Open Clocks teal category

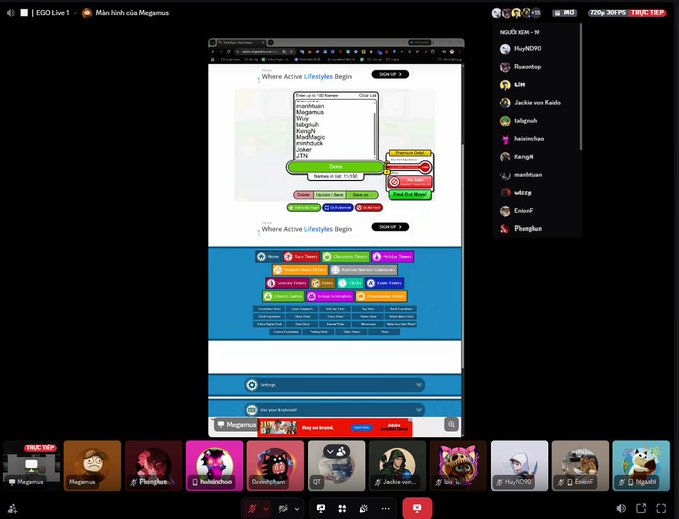point(350,283)
